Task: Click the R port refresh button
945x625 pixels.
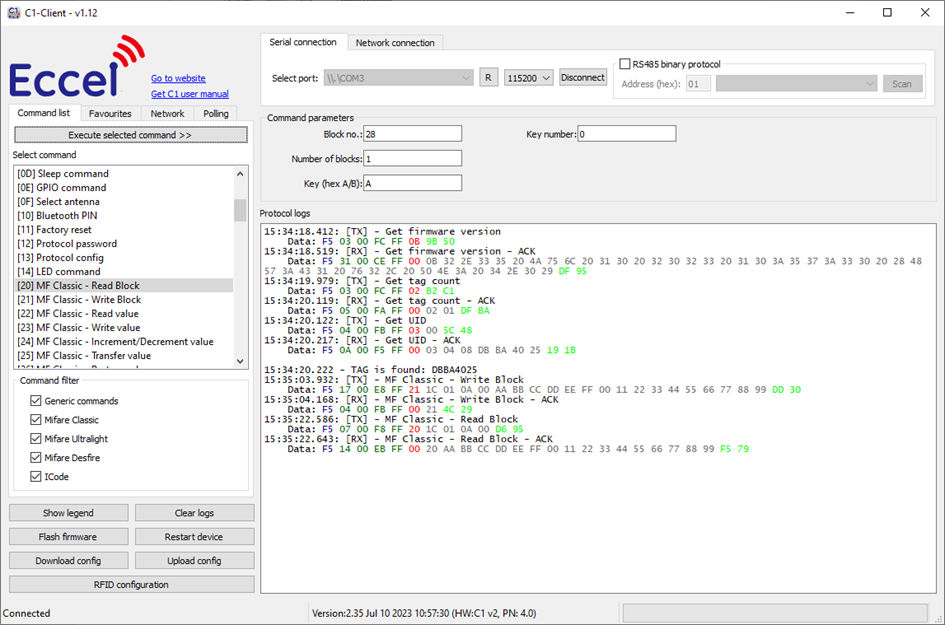Action: pos(489,76)
